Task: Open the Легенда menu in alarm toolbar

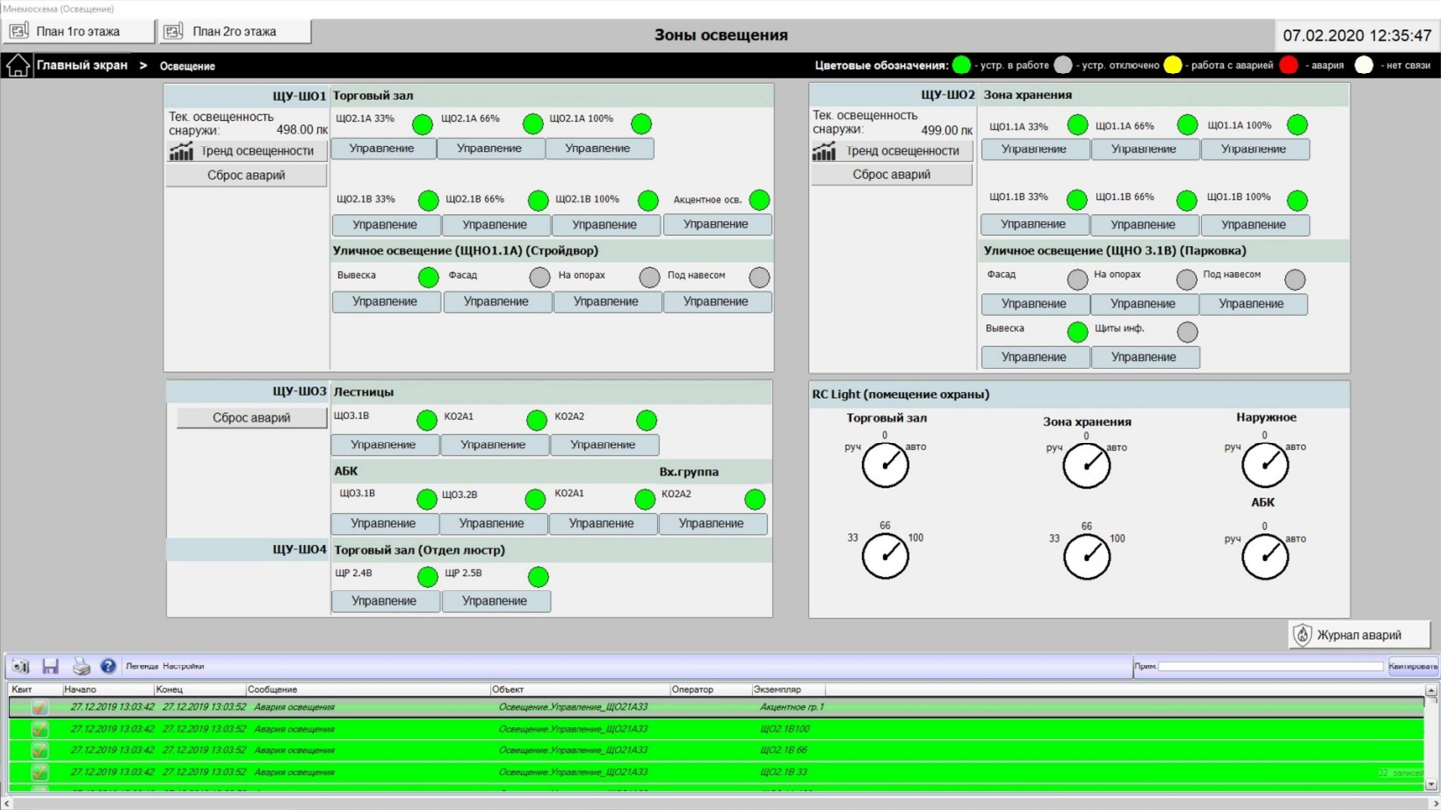Action: 142,667
